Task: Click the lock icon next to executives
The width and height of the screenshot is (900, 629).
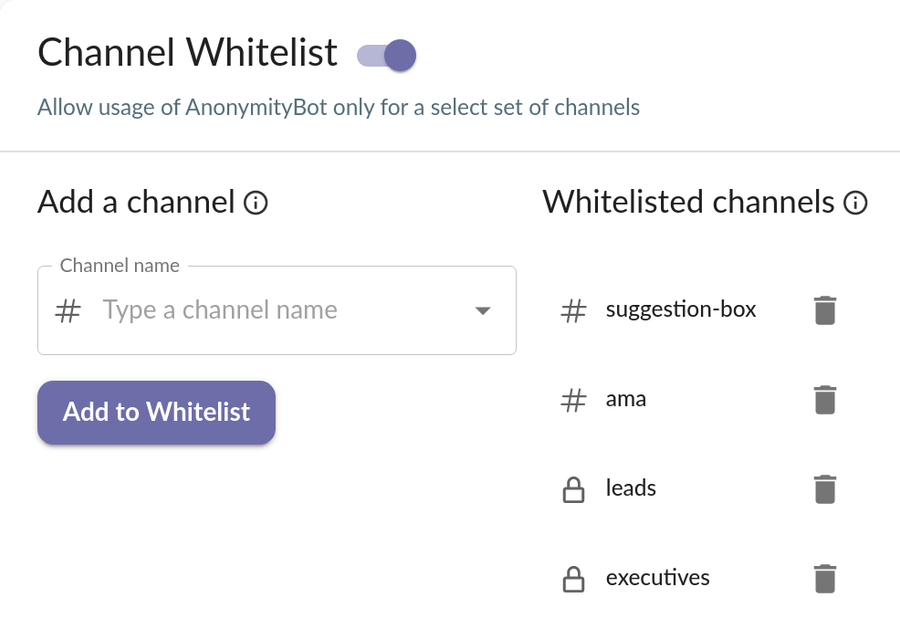Action: [574, 578]
